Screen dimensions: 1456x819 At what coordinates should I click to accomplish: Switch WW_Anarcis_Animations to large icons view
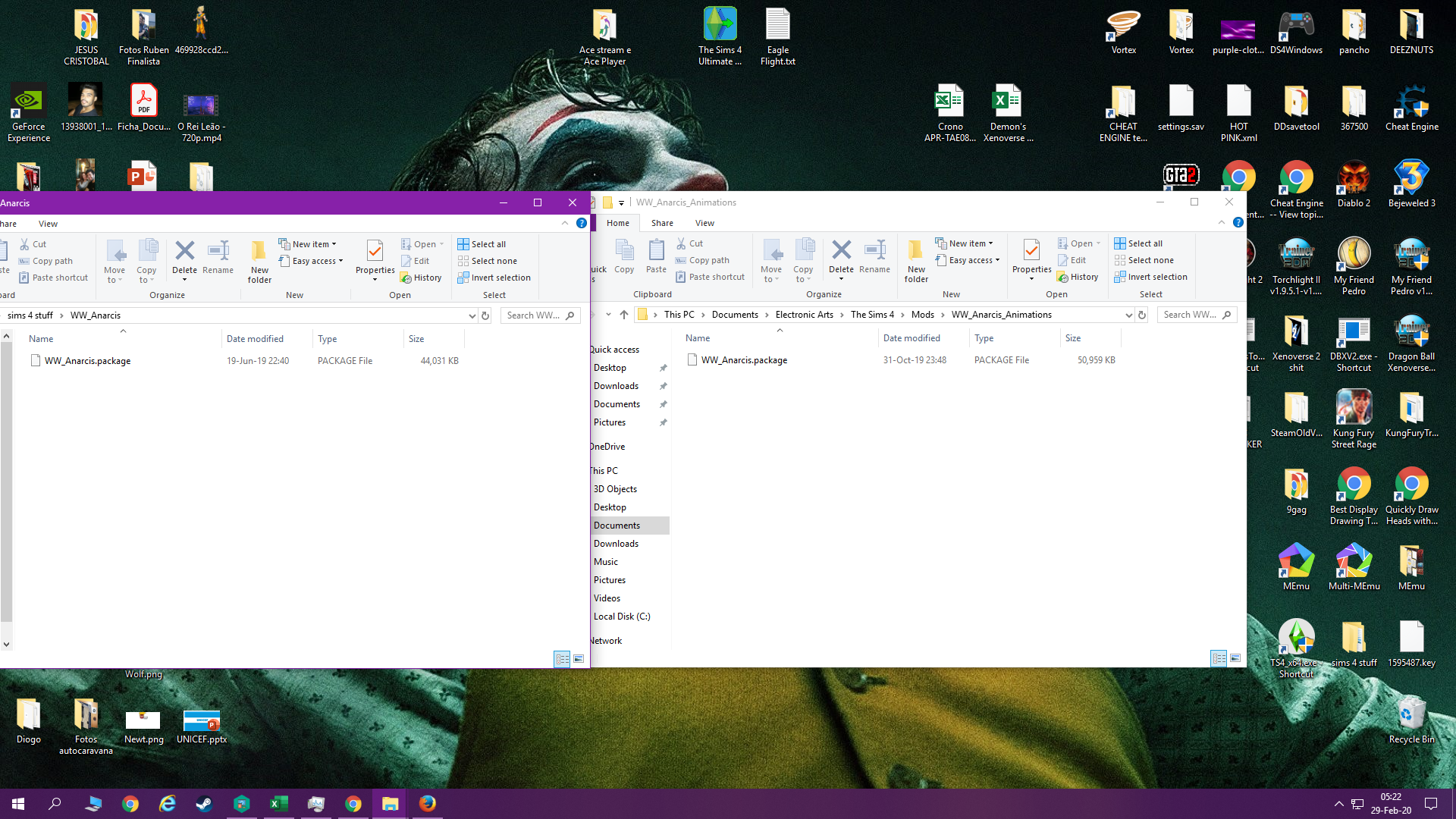1235,658
